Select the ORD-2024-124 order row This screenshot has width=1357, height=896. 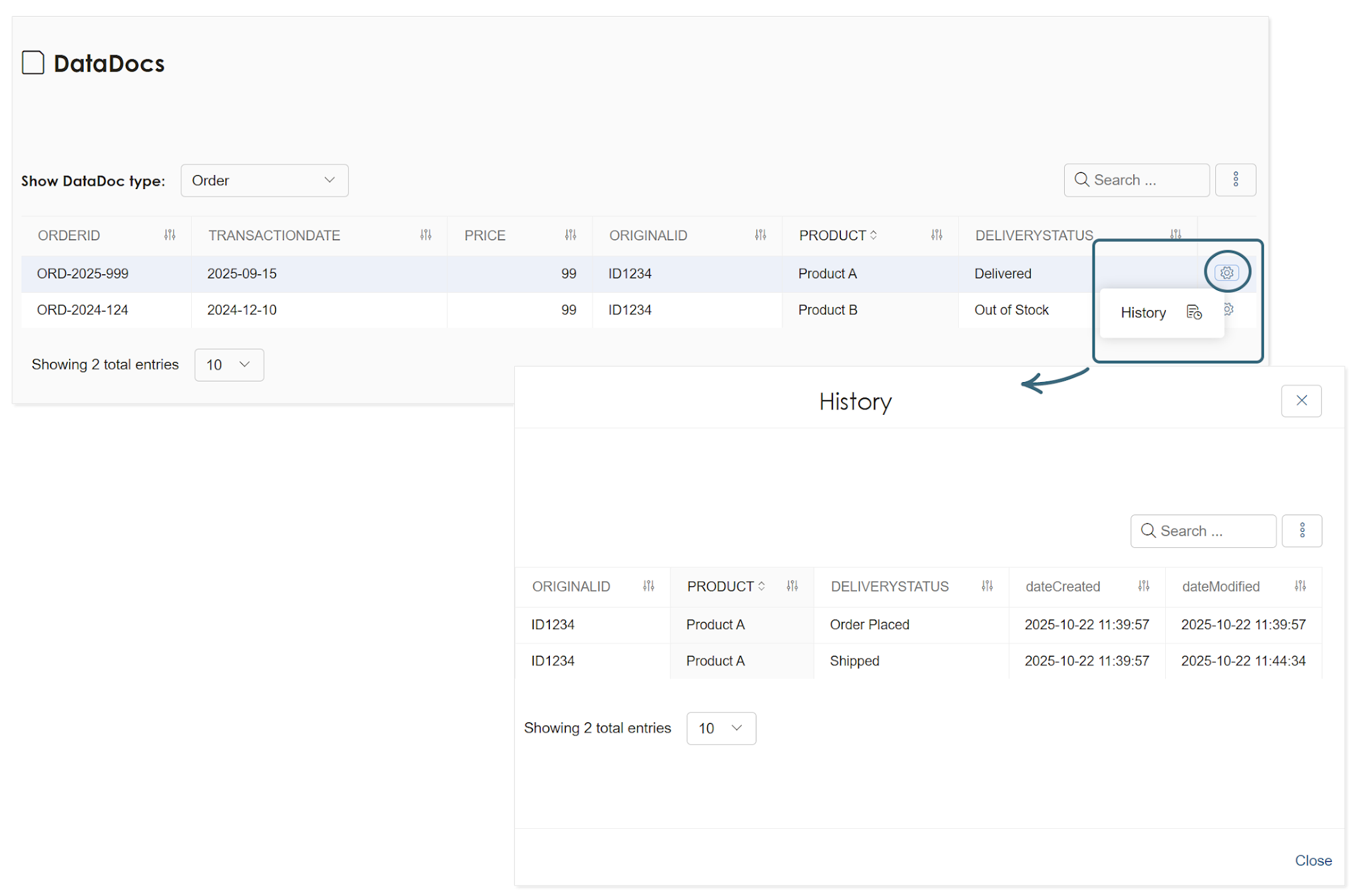(x=83, y=310)
